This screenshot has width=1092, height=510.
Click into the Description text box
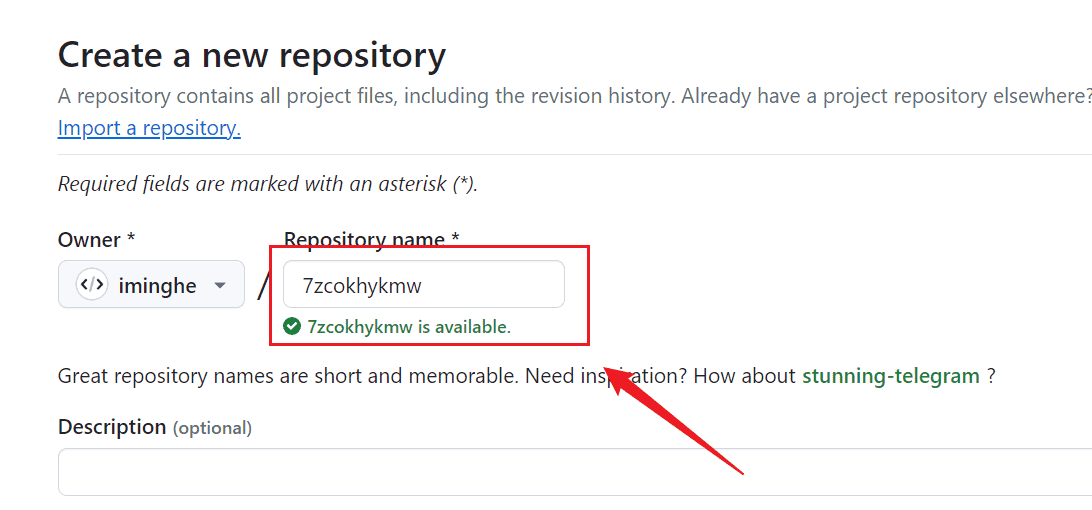(570, 471)
